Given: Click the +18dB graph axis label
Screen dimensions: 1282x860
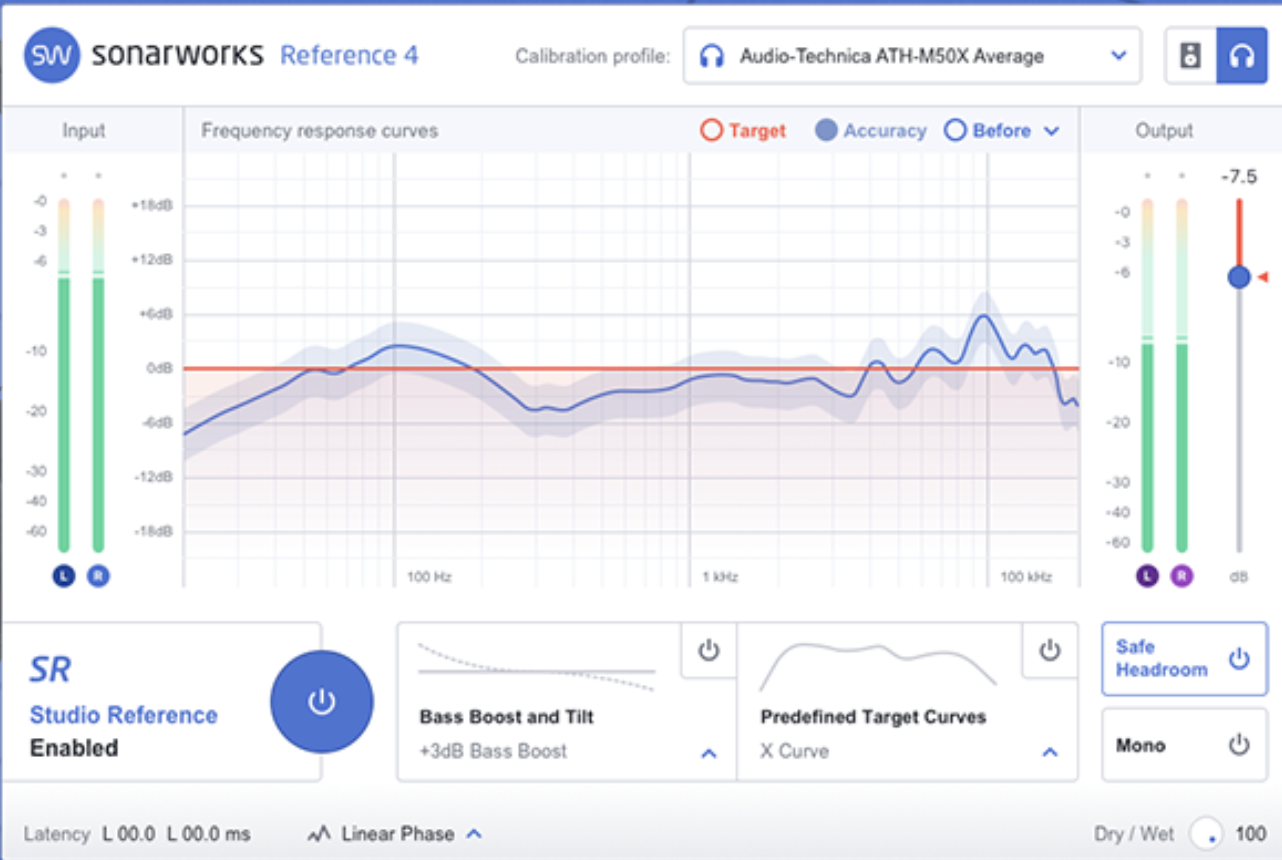Looking at the screenshot, I should pyautogui.click(x=152, y=205).
